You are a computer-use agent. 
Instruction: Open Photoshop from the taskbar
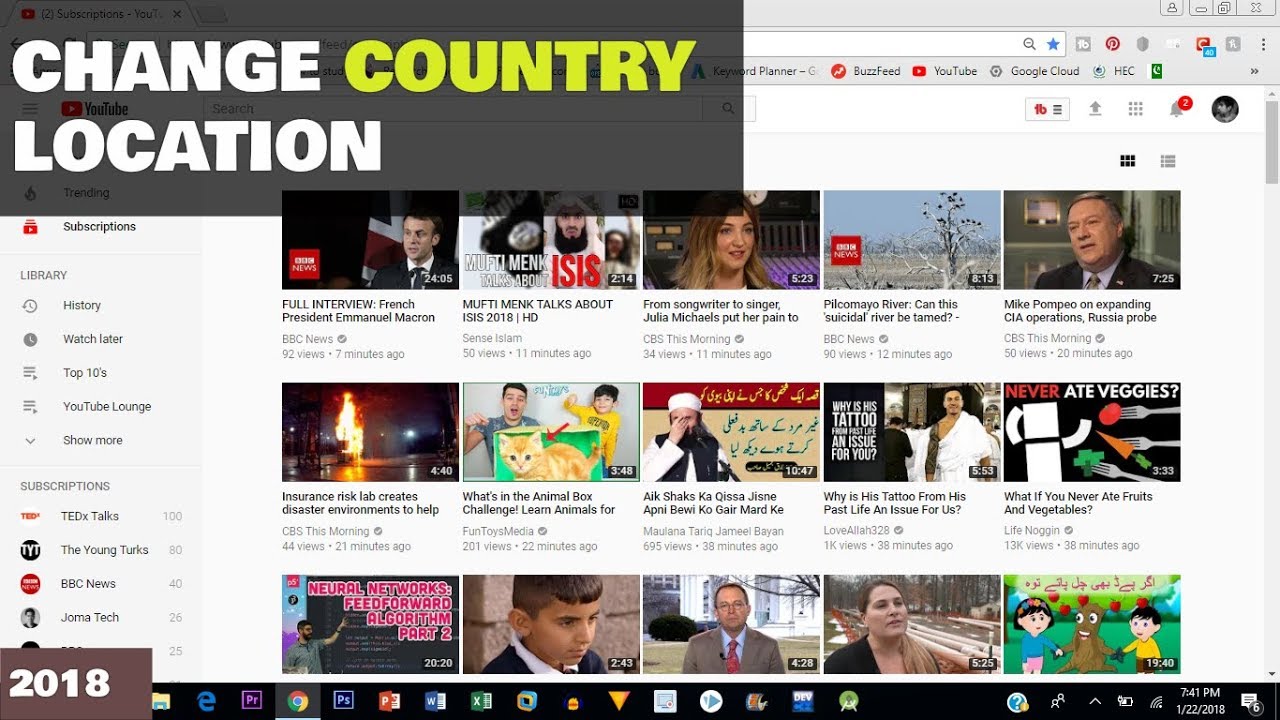point(343,701)
